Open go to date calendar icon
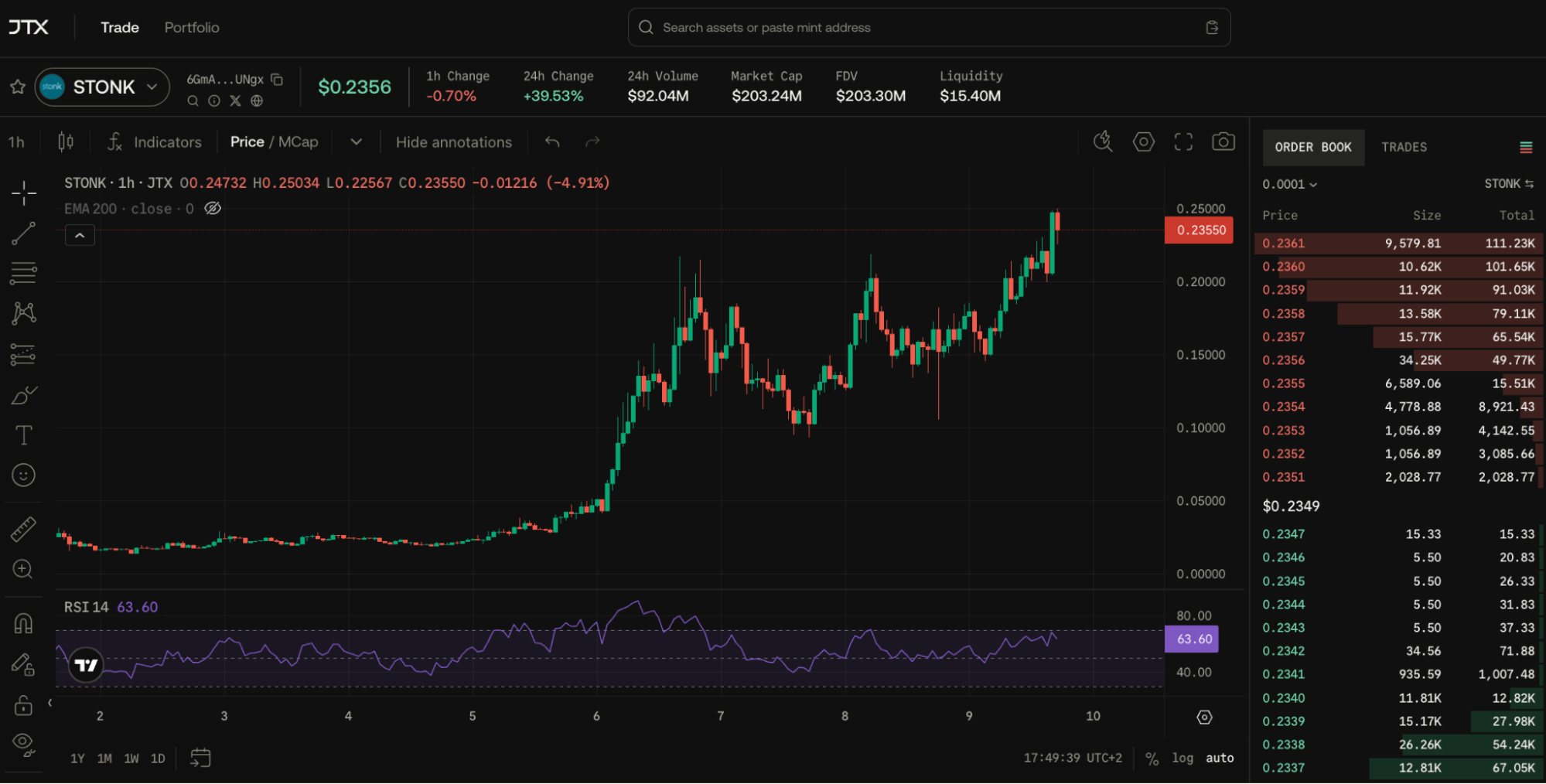The height and width of the screenshot is (784, 1546). tap(200, 758)
